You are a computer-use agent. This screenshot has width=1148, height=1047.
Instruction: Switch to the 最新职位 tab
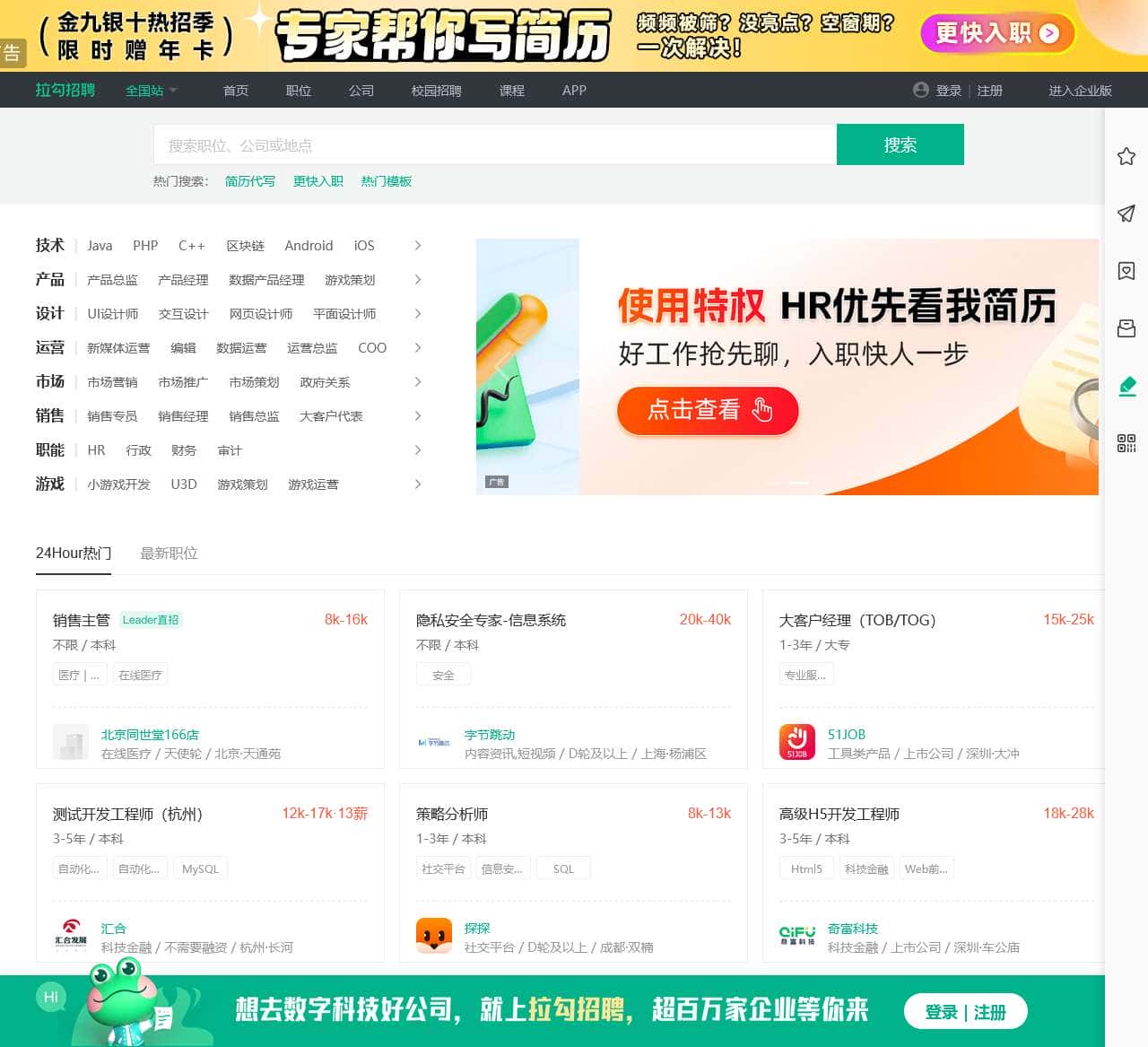(x=169, y=553)
